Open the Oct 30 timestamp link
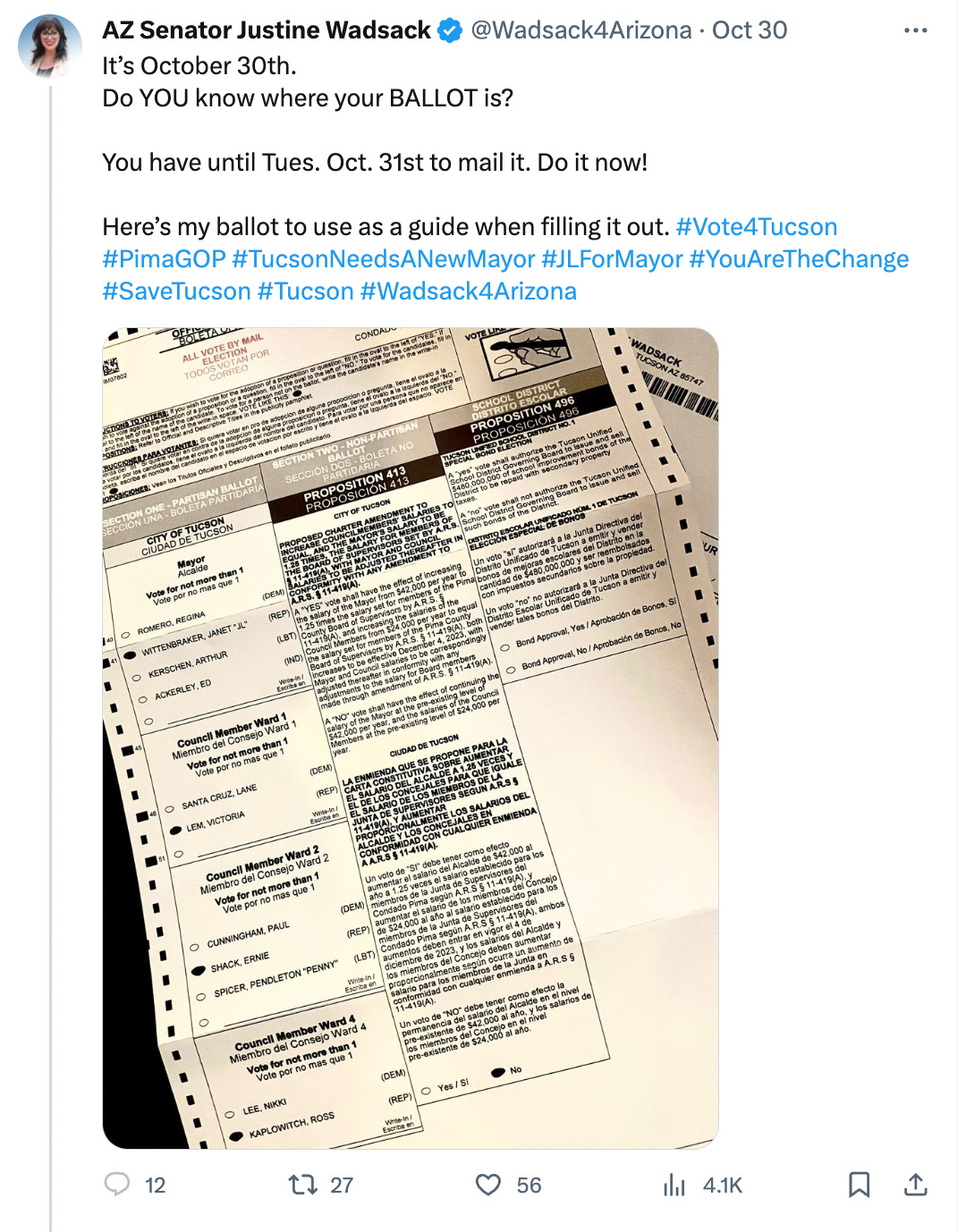966x1232 pixels. coord(750,30)
